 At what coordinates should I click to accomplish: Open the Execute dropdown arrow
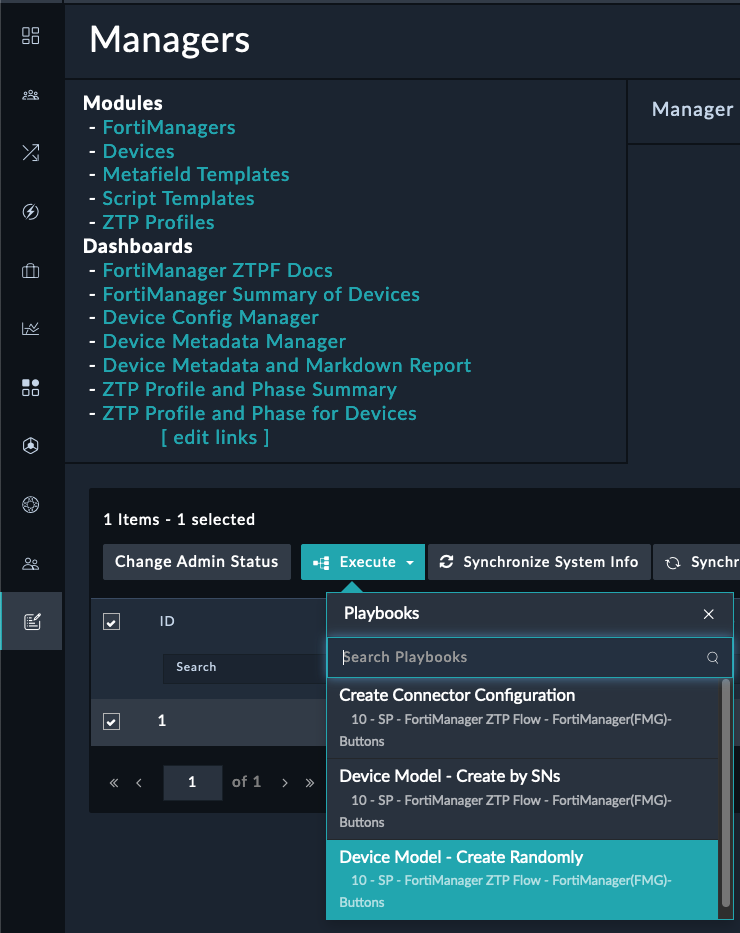coord(410,562)
